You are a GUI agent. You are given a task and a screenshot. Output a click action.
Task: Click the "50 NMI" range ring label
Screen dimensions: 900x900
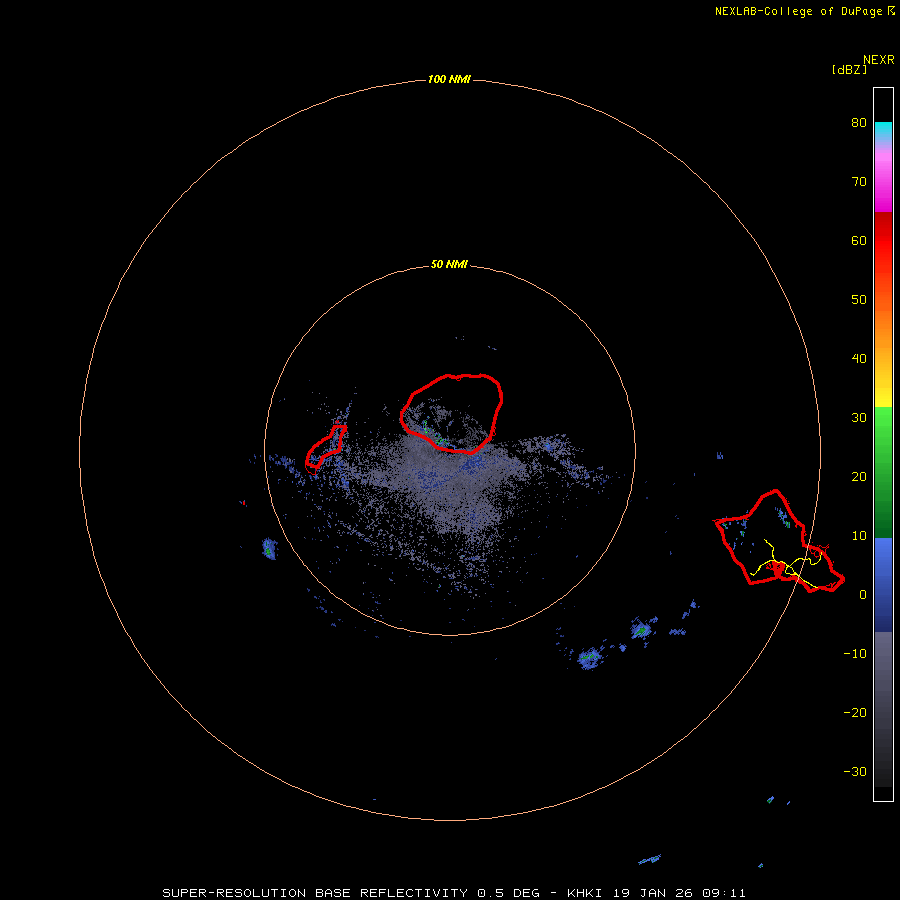tap(449, 265)
